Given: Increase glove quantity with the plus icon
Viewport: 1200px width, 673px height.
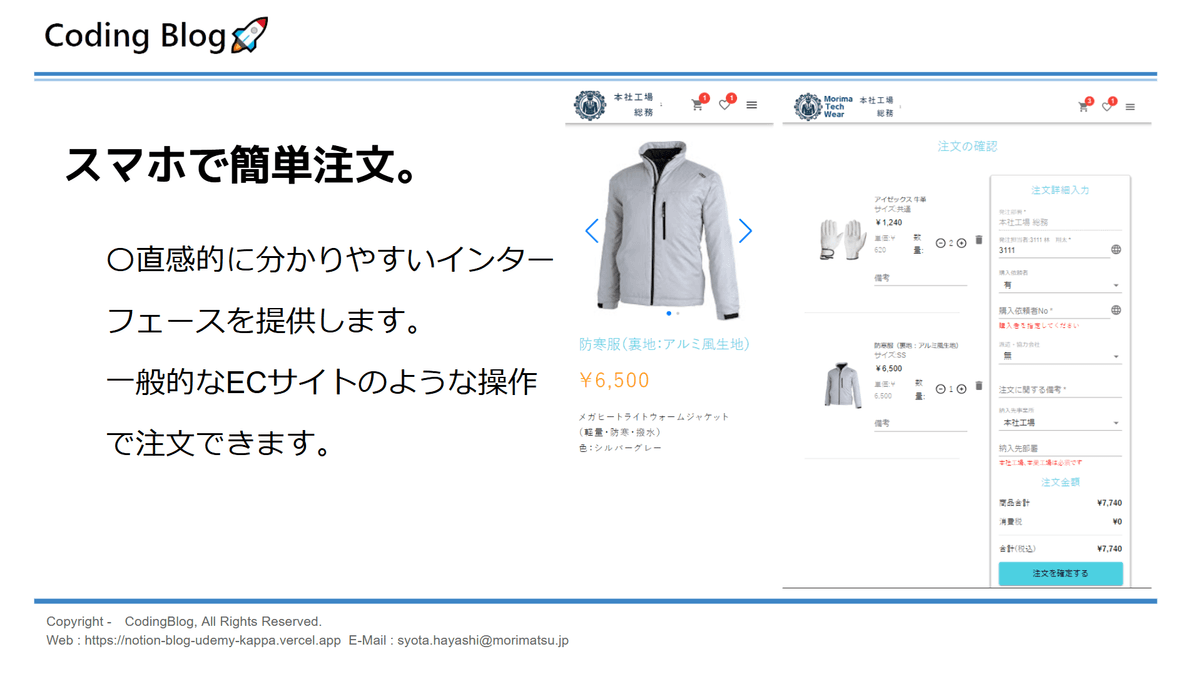Looking at the screenshot, I should (x=962, y=243).
